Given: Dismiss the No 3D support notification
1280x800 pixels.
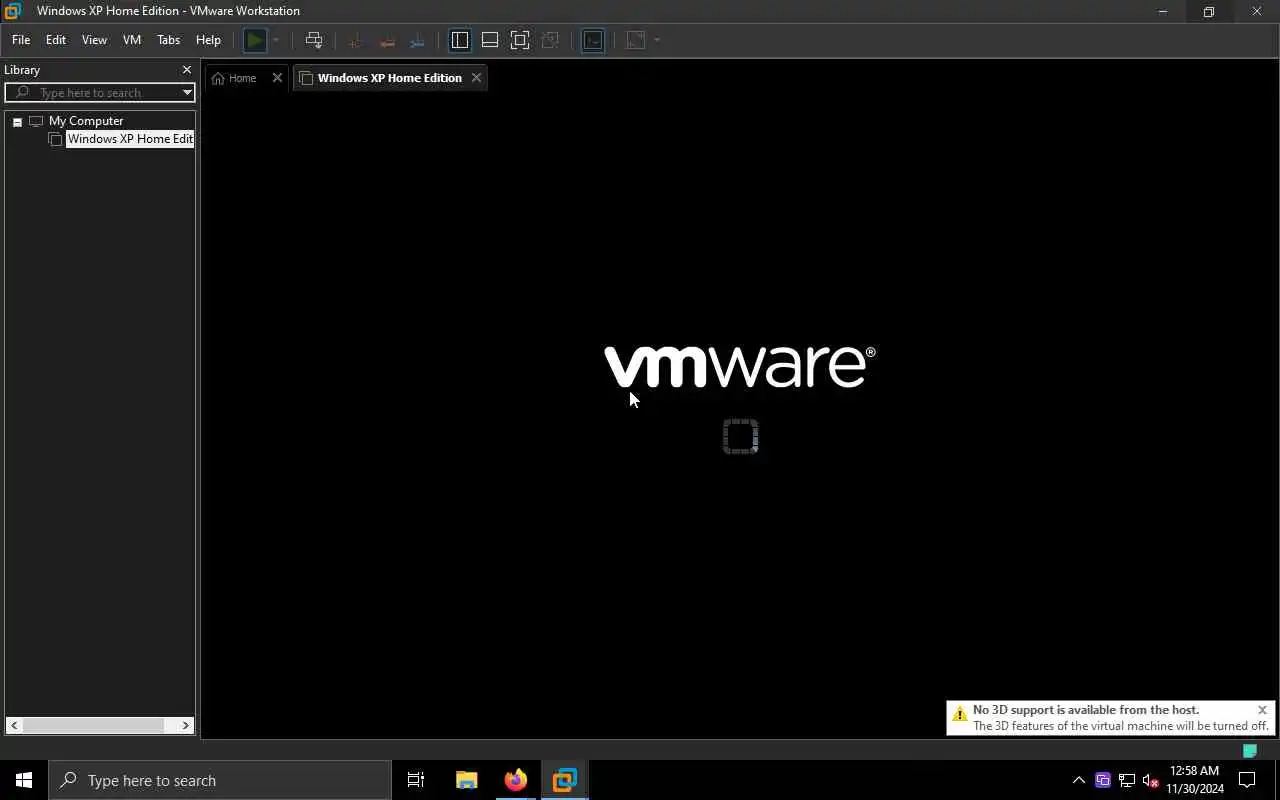Looking at the screenshot, I should click(1262, 710).
